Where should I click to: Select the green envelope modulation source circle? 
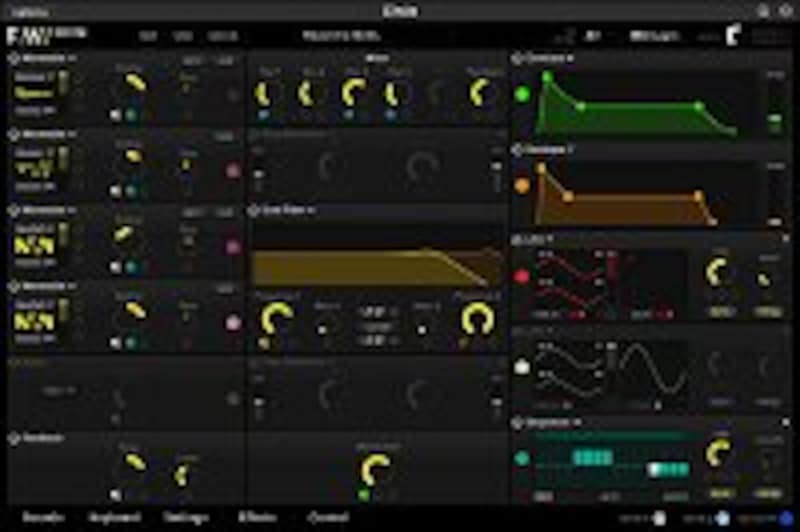click(522, 94)
